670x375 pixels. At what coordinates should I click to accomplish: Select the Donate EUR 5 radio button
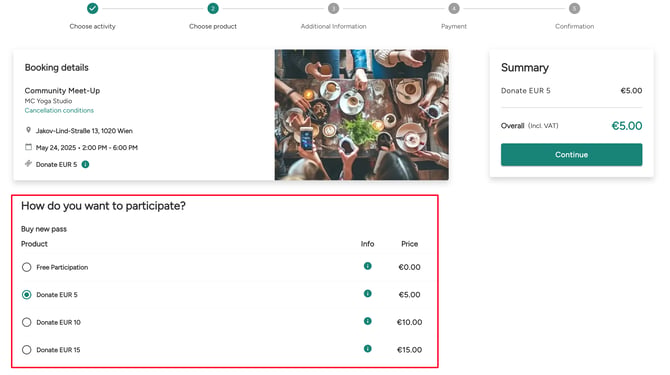point(26,295)
